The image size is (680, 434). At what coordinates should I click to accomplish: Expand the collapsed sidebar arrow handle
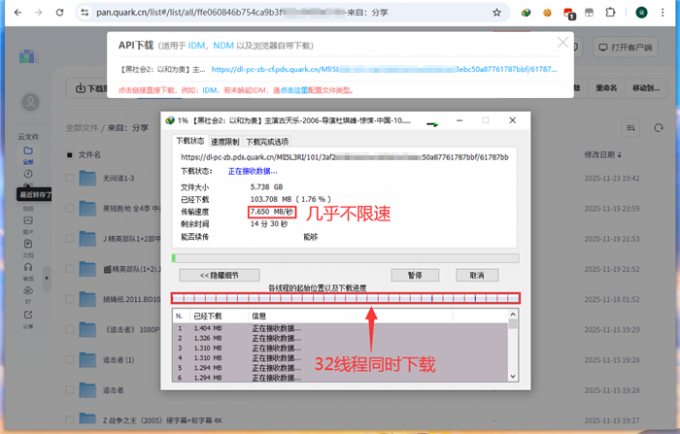click(x=47, y=278)
